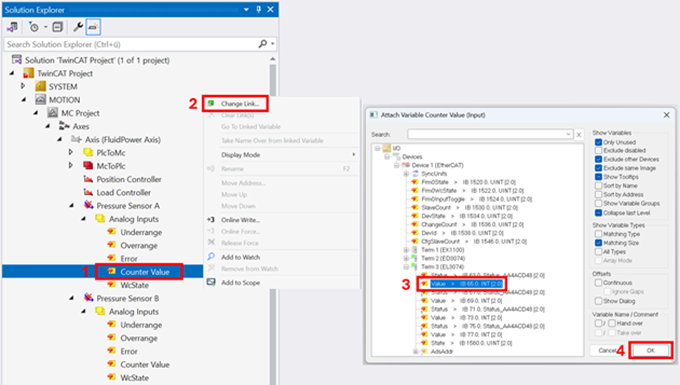Uncheck Exclude other Devices checkbox
This screenshot has width=680, height=385.
click(x=598, y=159)
